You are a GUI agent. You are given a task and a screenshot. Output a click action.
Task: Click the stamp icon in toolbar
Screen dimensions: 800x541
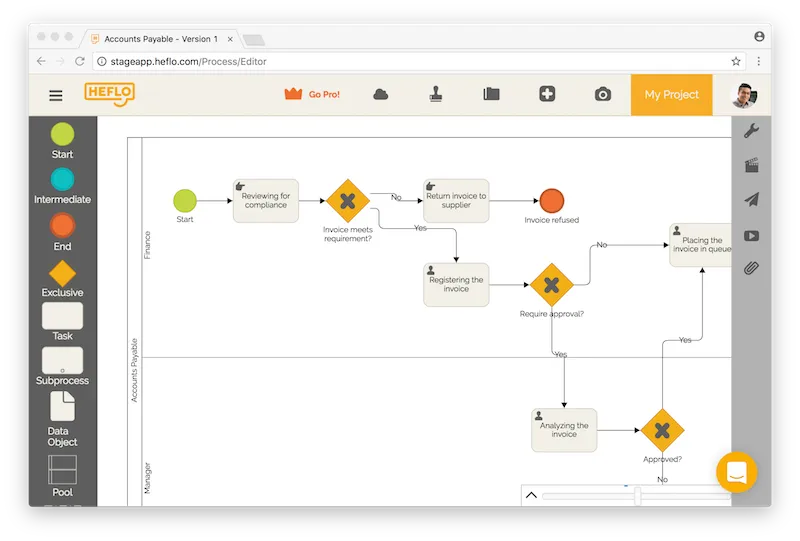point(436,95)
